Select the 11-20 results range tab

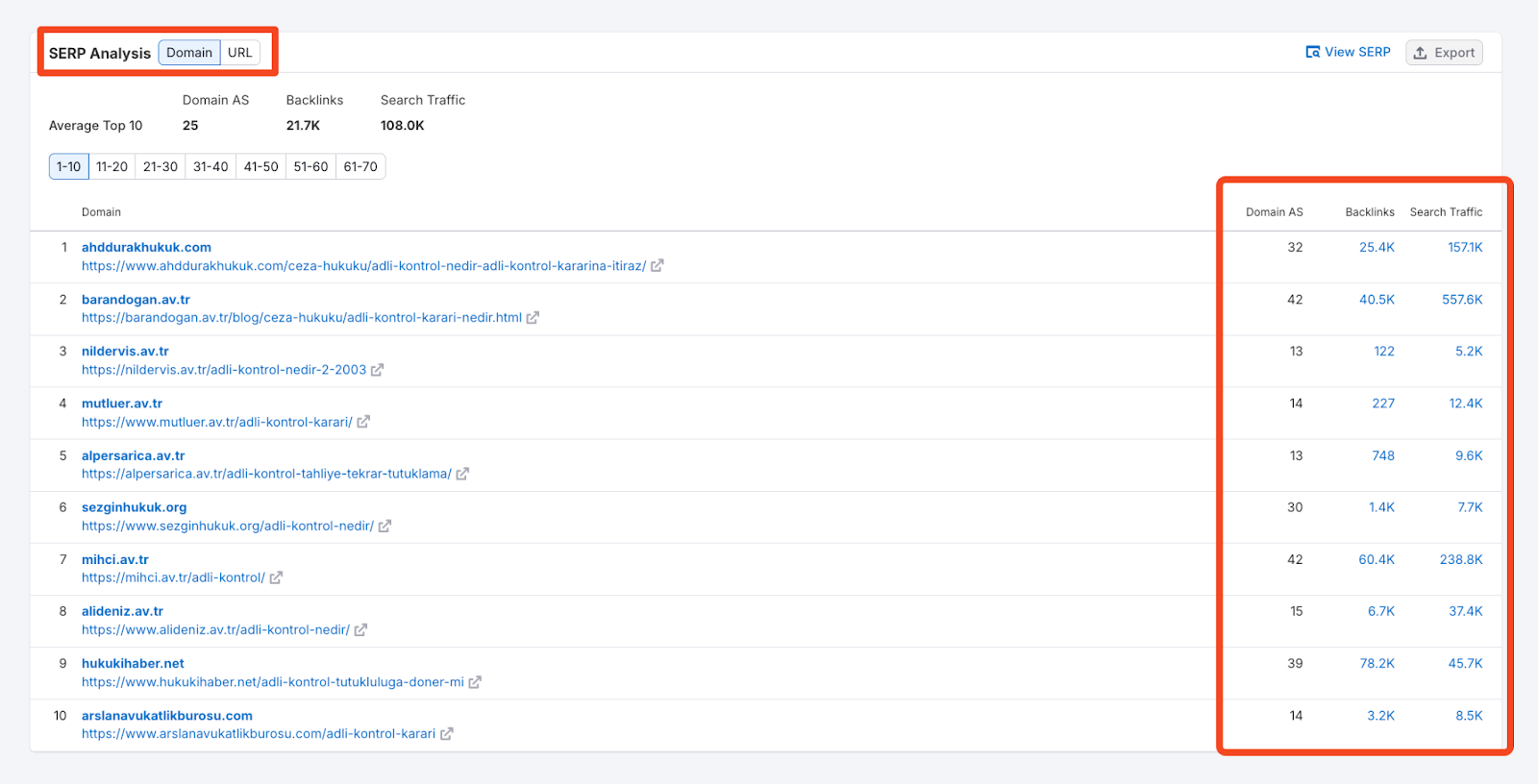pyautogui.click(x=112, y=166)
